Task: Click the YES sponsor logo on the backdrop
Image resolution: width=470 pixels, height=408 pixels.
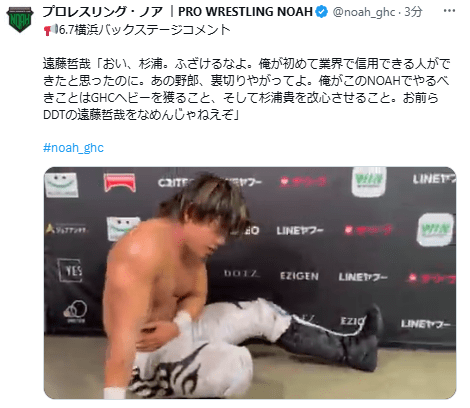Action: (x=70, y=270)
